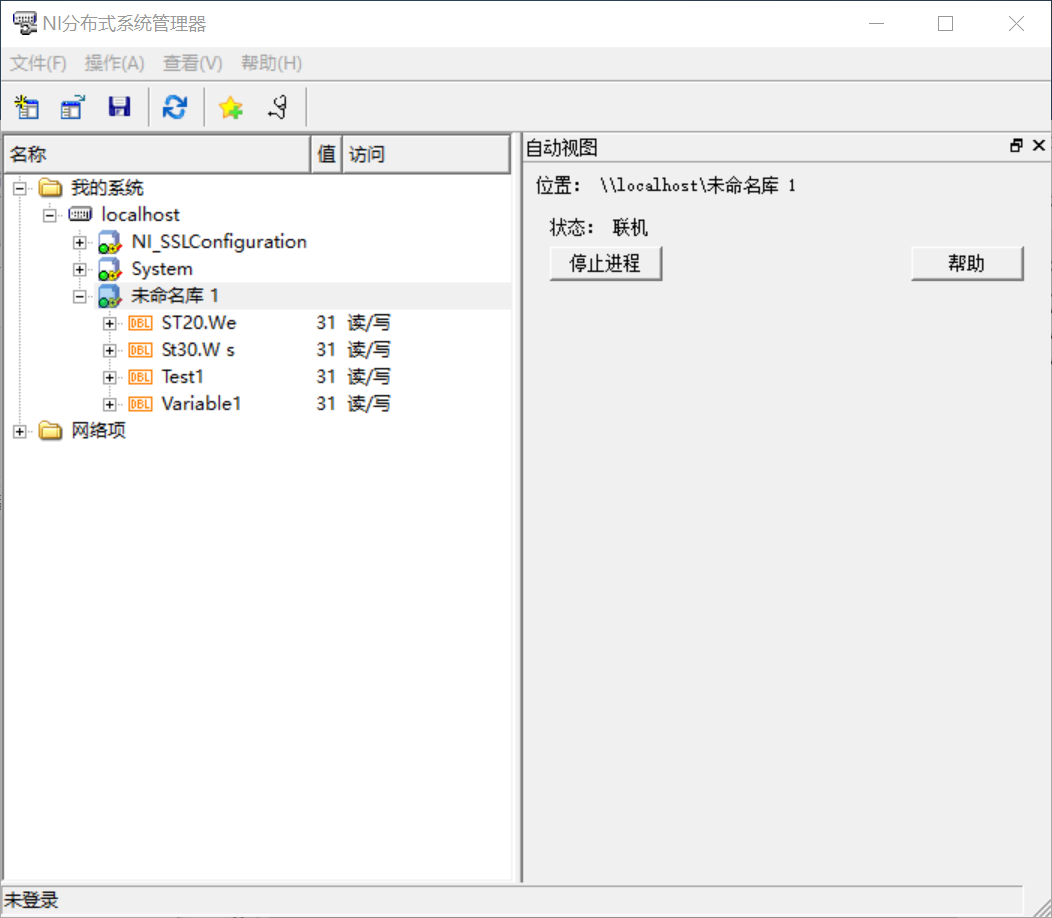1052x918 pixels.
Task: Select the NI_SSLConfiguration item
Action: tap(219, 242)
